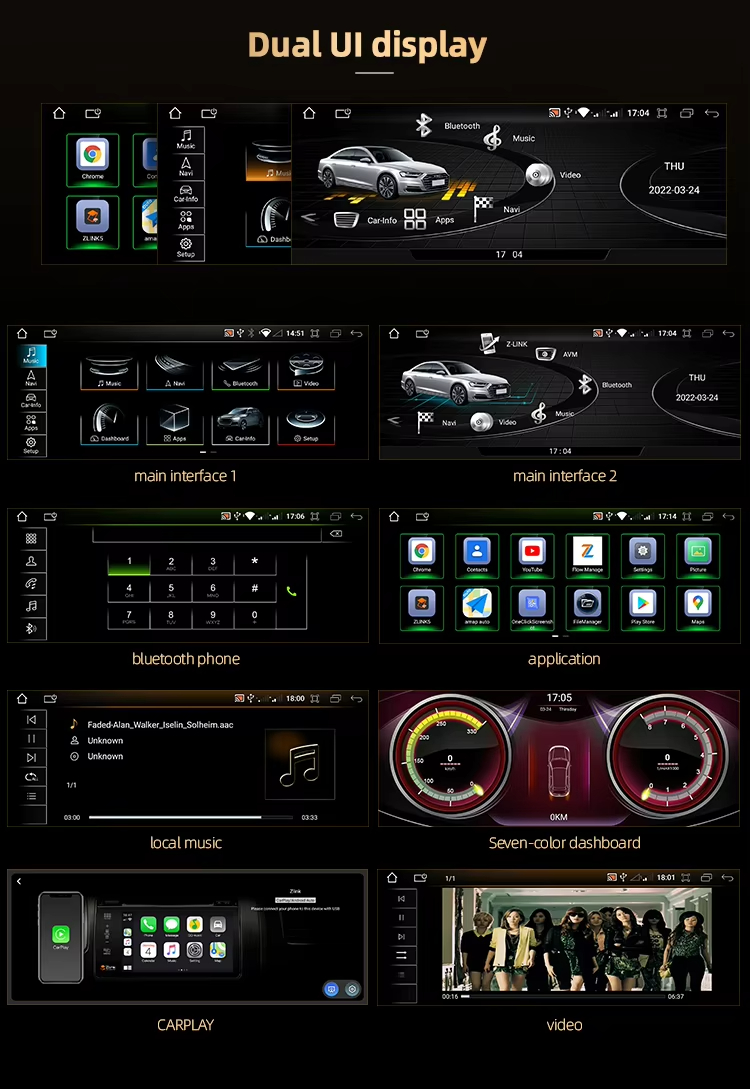
Task: Open Bluetooth settings tab in phone sidebar
Action: click(x=31, y=629)
